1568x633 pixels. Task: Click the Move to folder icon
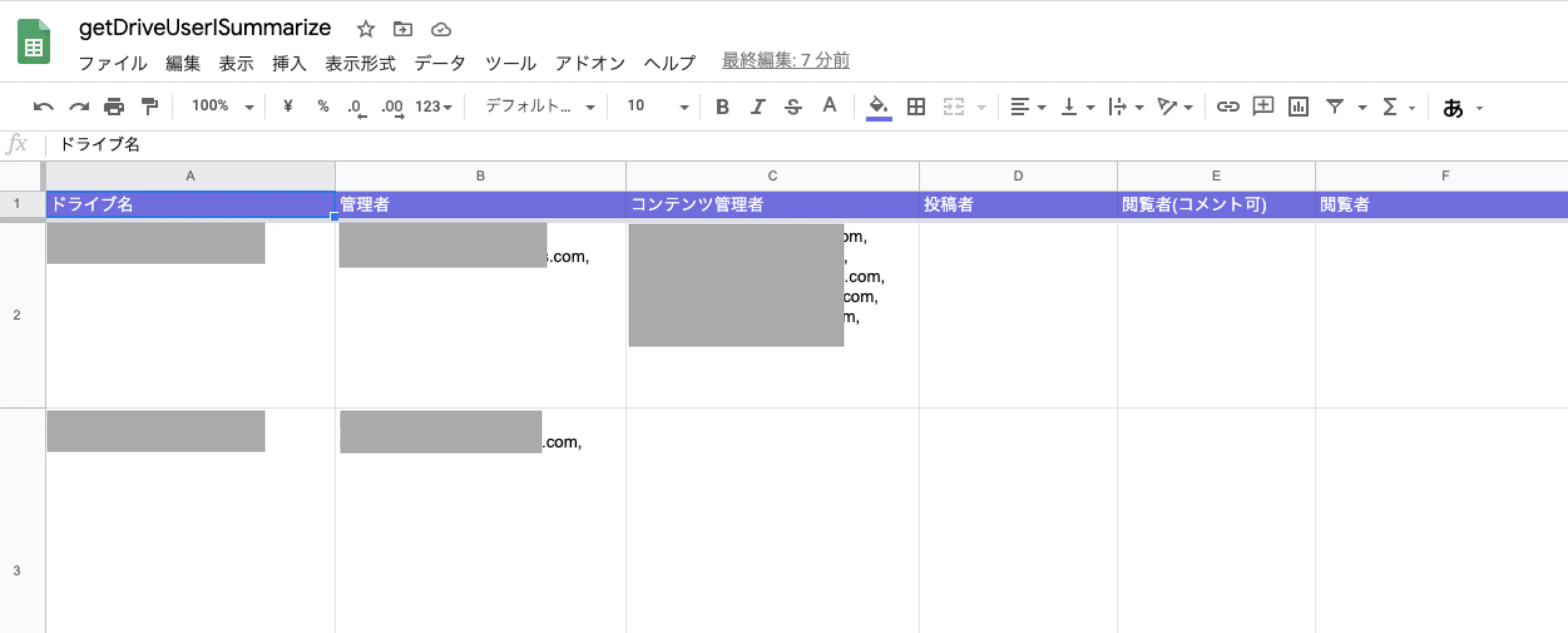pyautogui.click(x=402, y=29)
